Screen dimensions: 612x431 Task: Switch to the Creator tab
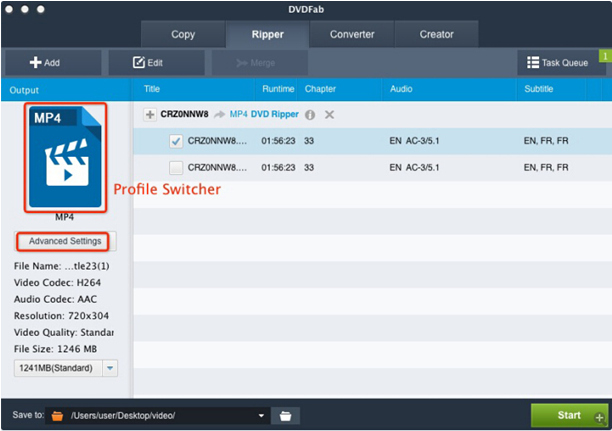437,34
